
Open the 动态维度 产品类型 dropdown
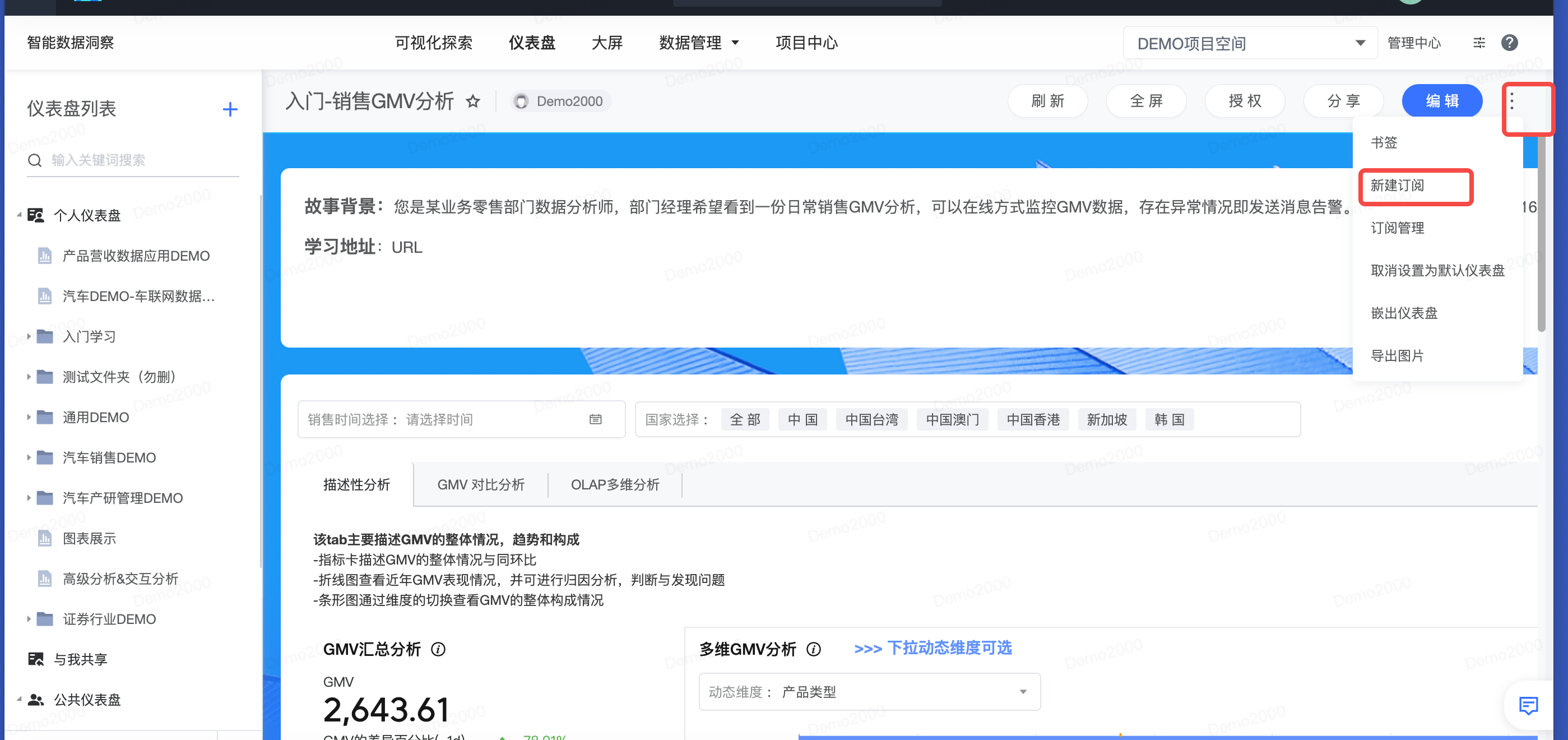tap(869, 692)
